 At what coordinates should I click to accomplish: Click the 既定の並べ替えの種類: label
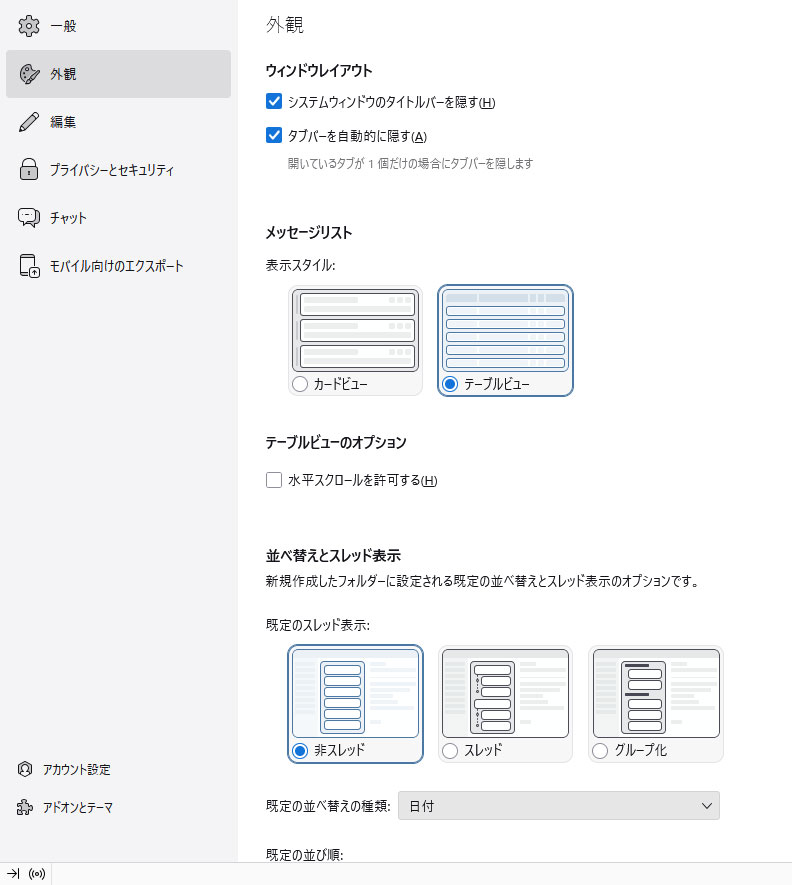328,806
